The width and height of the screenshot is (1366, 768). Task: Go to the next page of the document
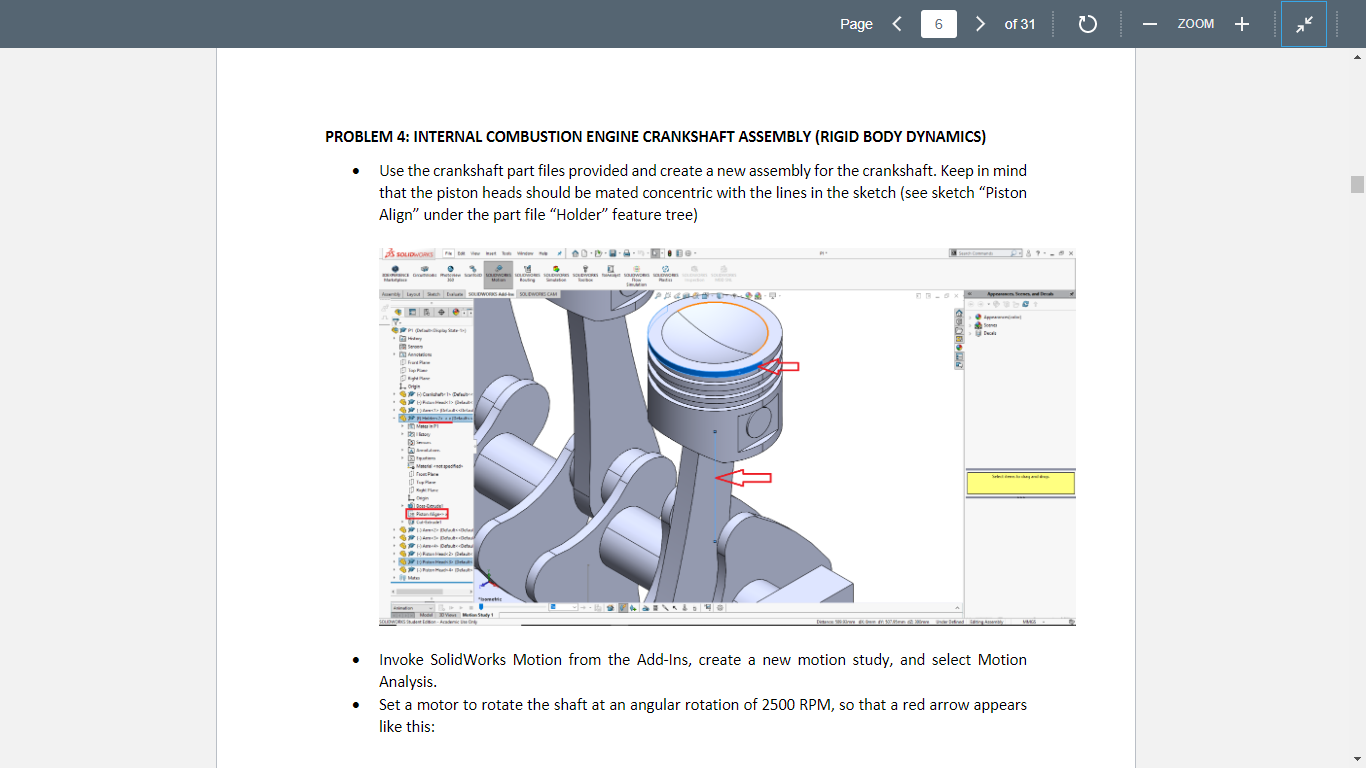979,23
